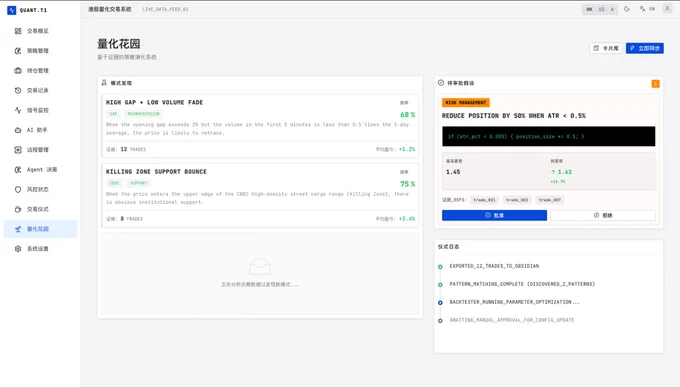Approve the hypothesis with the blue 批准 button
Viewport: 680px width, 388px height.
tap(494, 215)
